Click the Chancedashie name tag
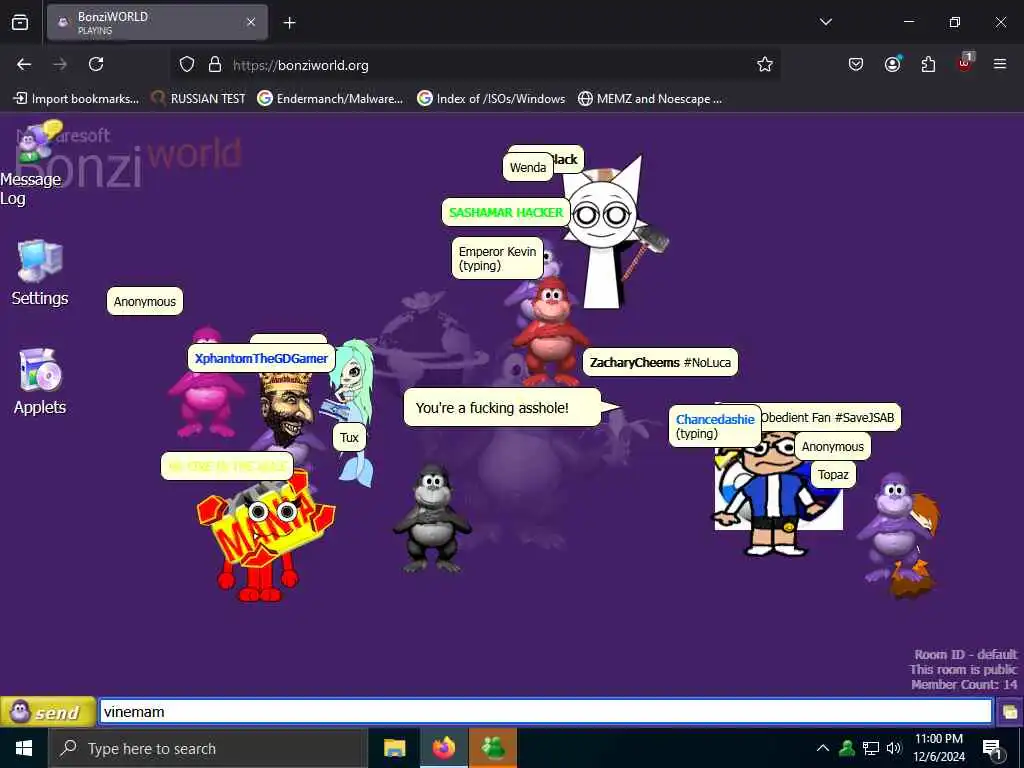The image size is (1024, 768). click(715, 426)
